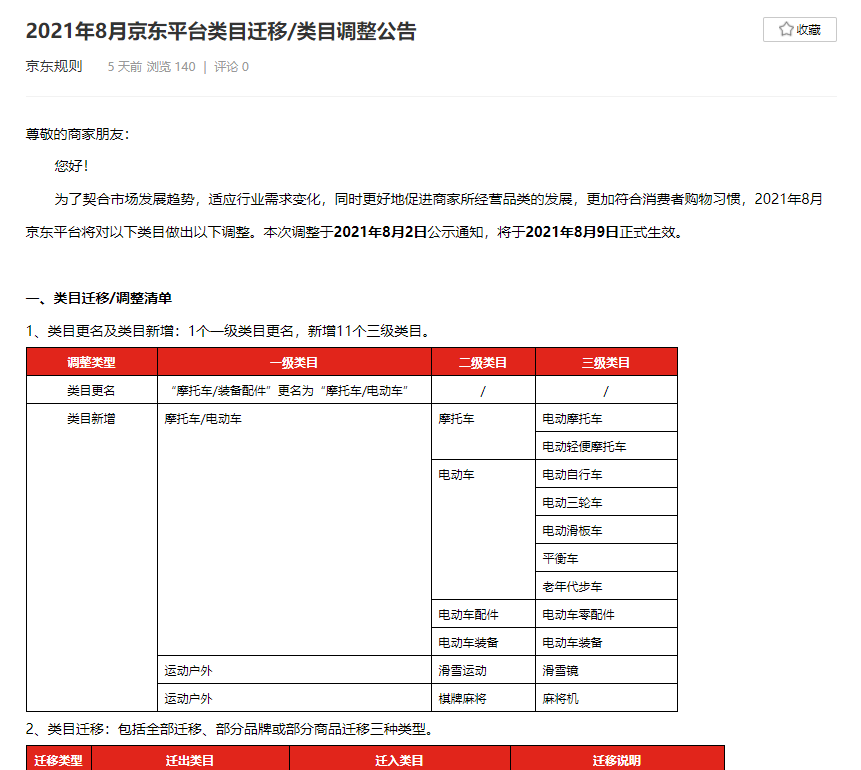Screen dimensions: 861x770
Task: Click the 迁移类型 column header
Action: pos(59,760)
